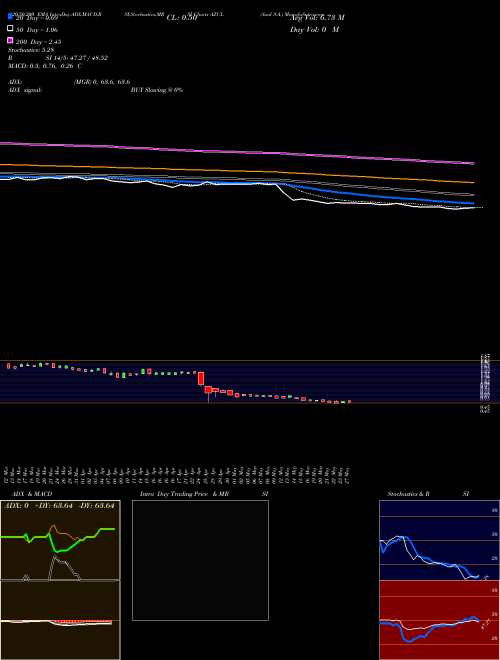Click the large red candlestick in the price strip

(x=201, y=378)
